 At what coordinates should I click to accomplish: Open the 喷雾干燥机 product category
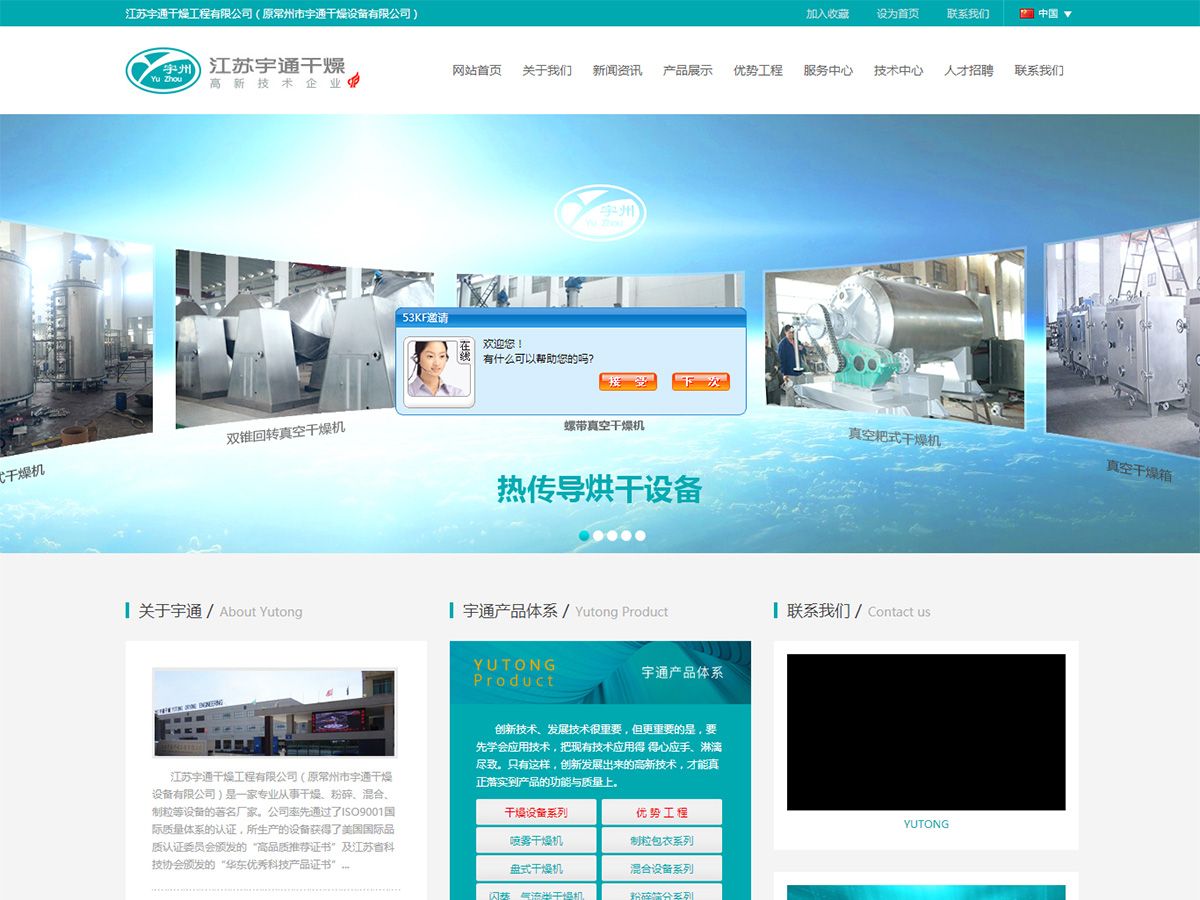tap(536, 840)
